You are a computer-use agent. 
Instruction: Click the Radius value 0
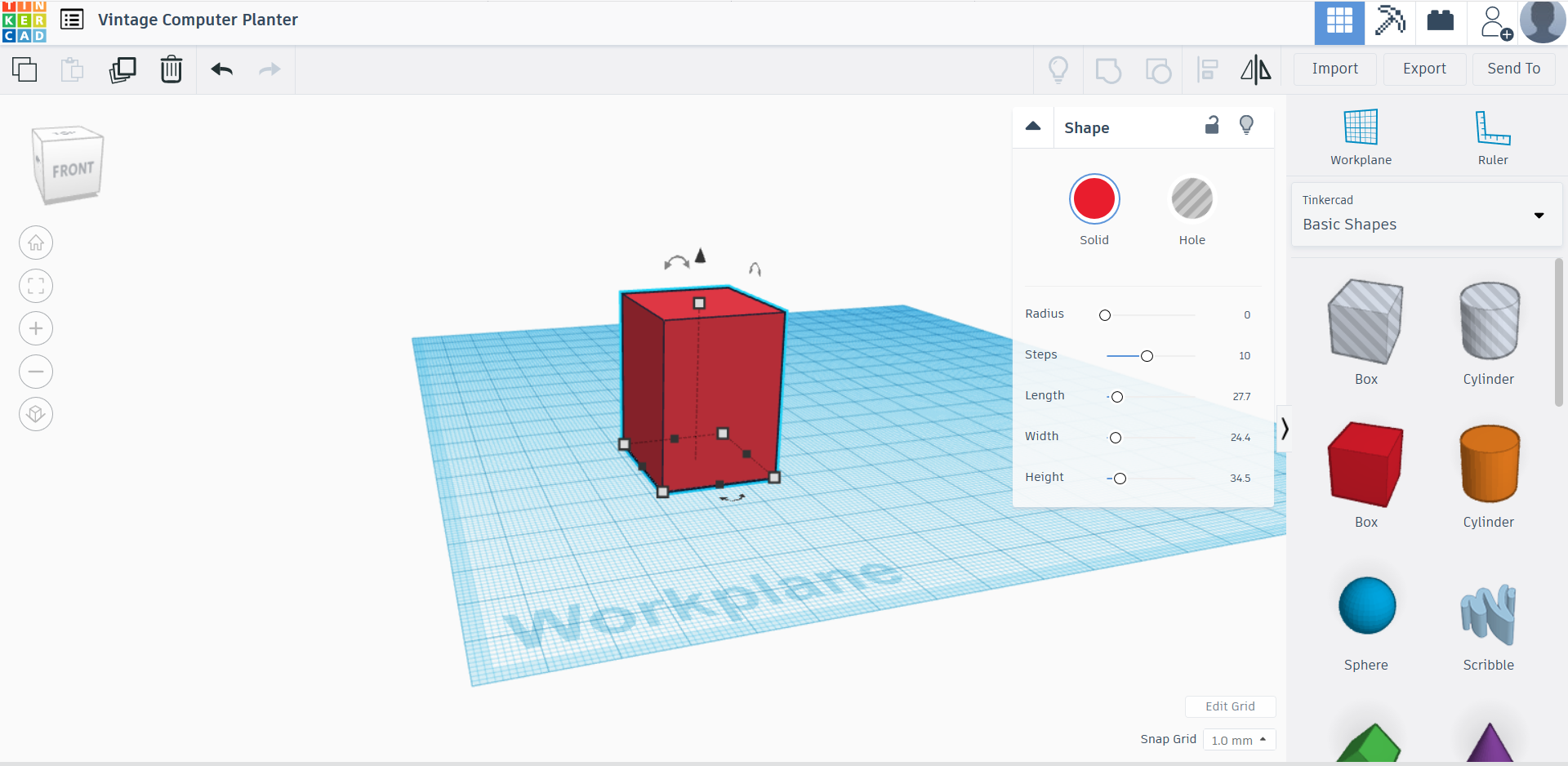pos(1247,315)
